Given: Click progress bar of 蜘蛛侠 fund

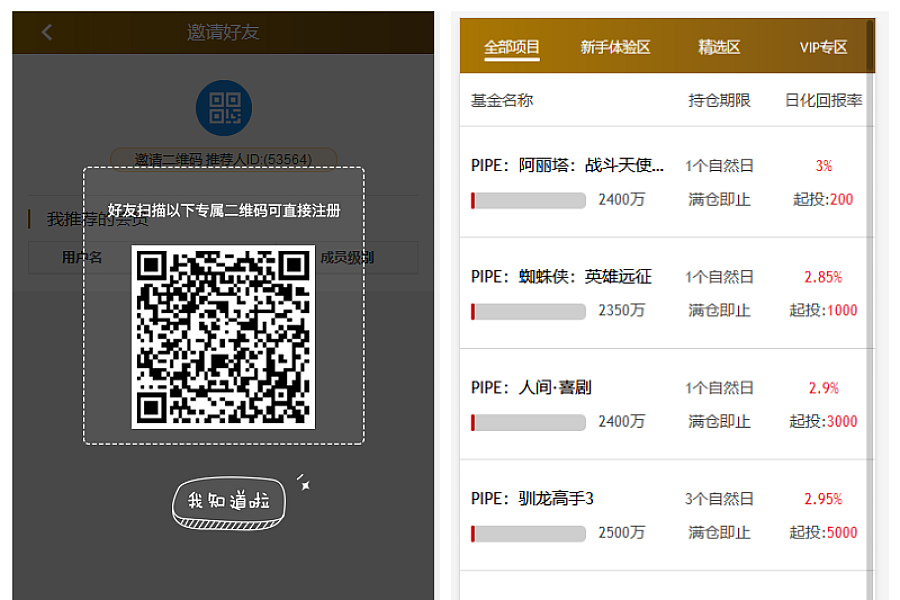Looking at the screenshot, I should click(528, 311).
